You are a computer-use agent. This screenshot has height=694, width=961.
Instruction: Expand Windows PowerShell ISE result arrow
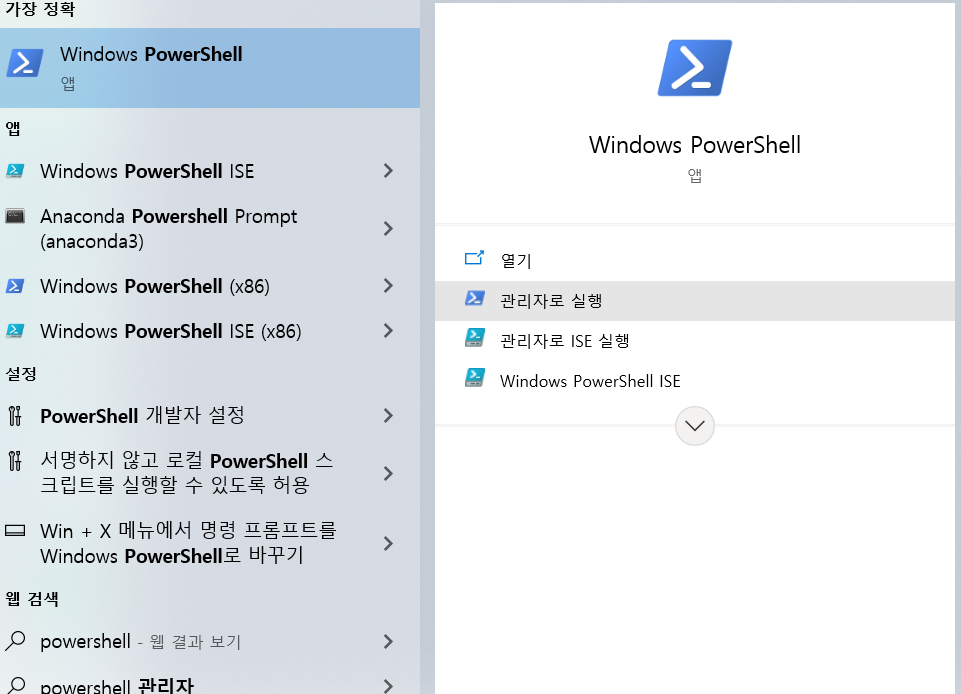[x=388, y=171]
